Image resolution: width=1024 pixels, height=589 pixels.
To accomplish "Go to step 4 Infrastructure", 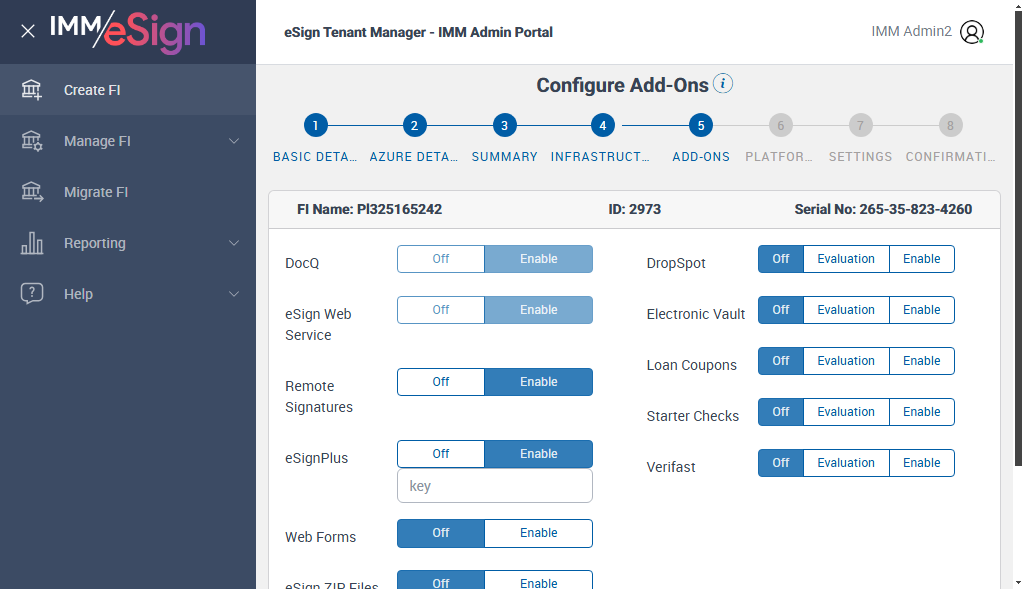I will 603,125.
